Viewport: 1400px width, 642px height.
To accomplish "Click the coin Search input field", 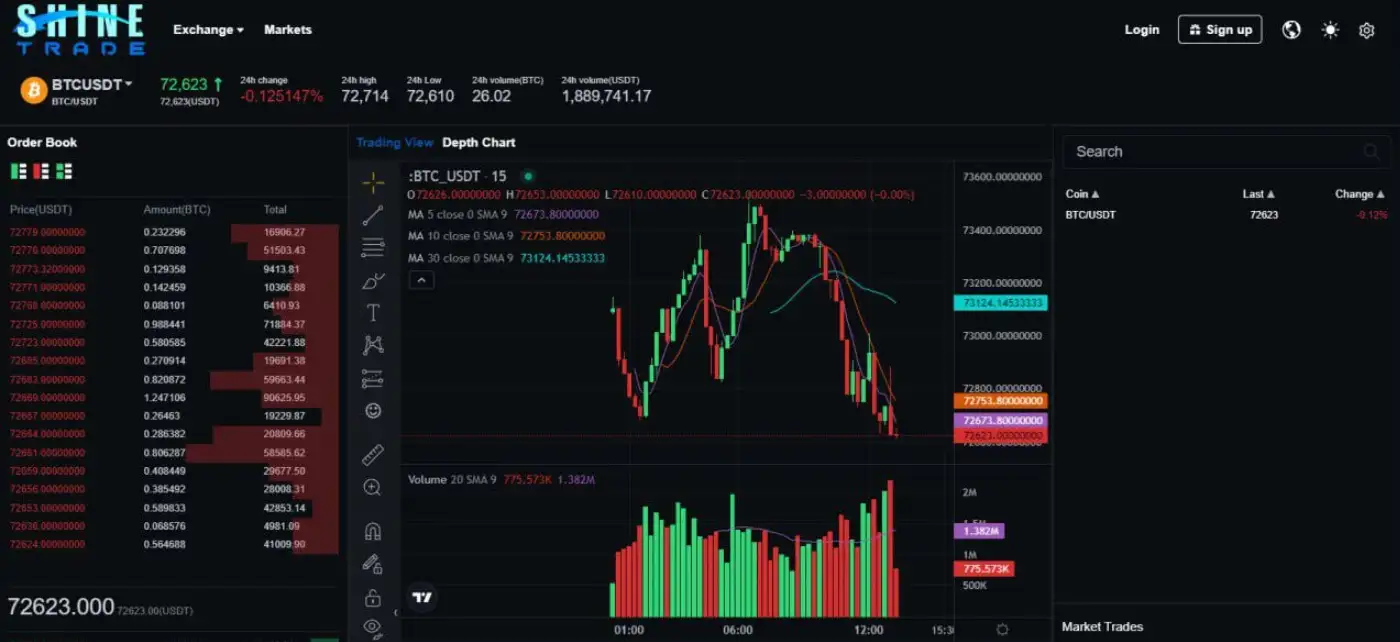I will (1215, 152).
